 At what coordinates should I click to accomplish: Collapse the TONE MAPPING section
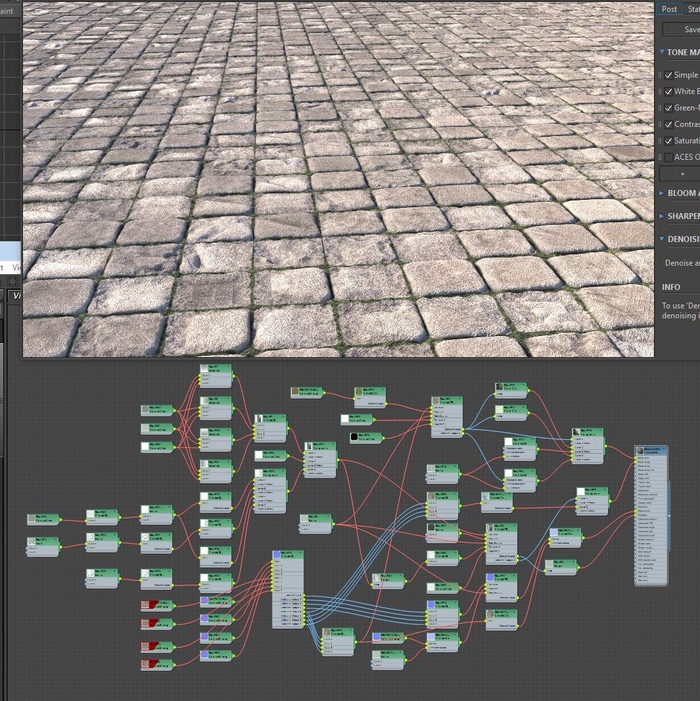click(662, 52)
